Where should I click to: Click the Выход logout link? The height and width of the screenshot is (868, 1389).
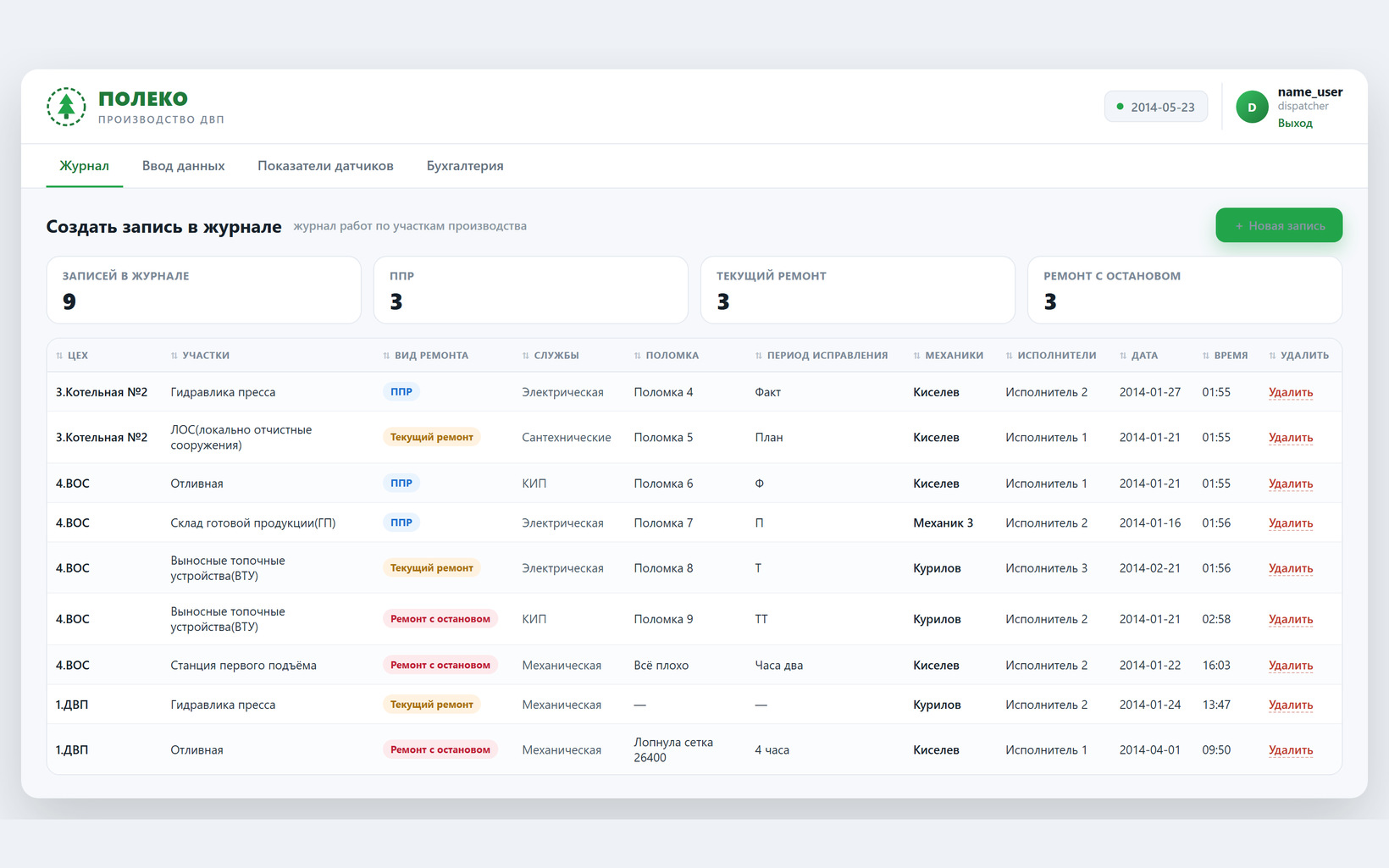(1295, 123)
